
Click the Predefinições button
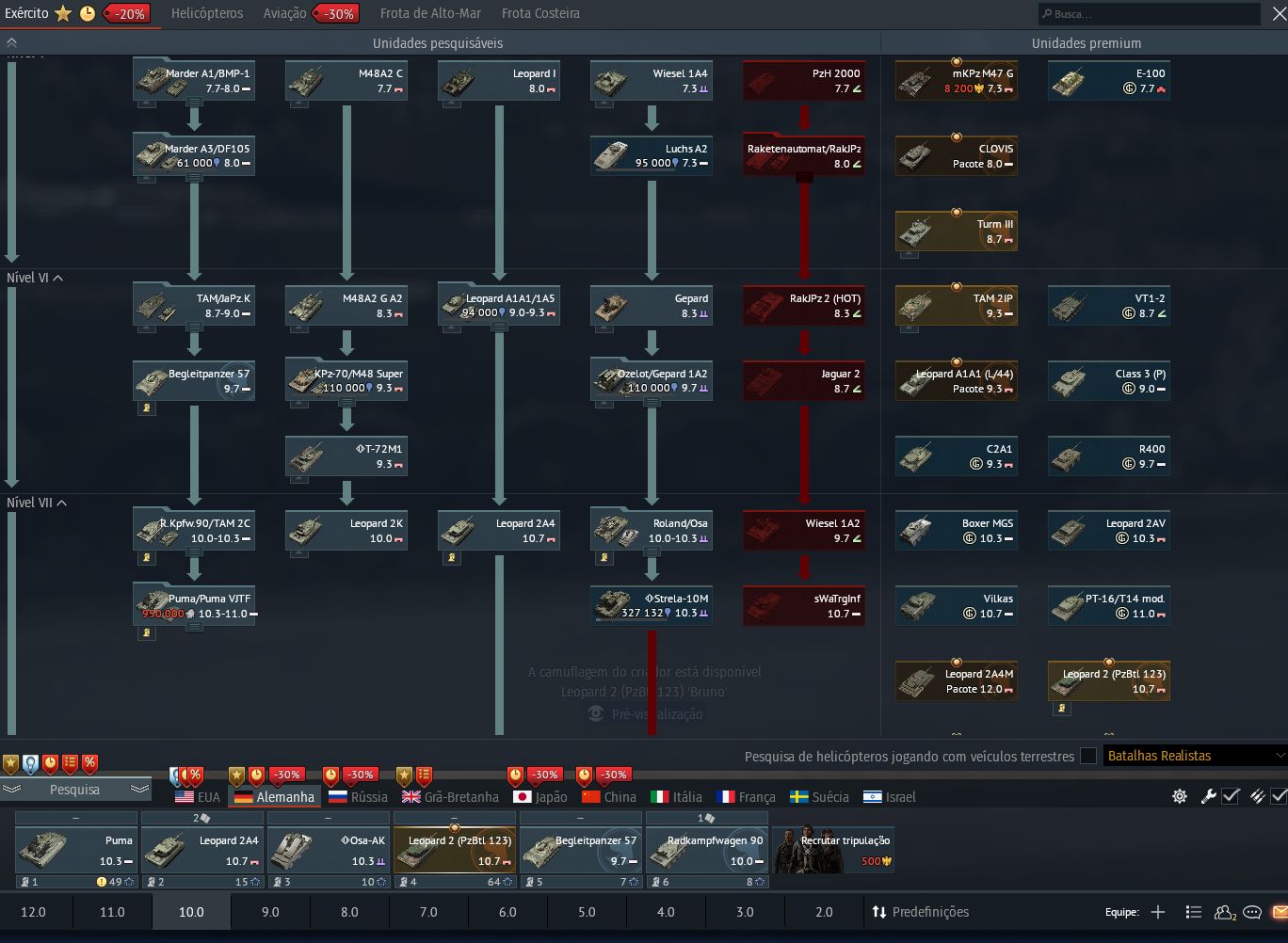[920, 912]
